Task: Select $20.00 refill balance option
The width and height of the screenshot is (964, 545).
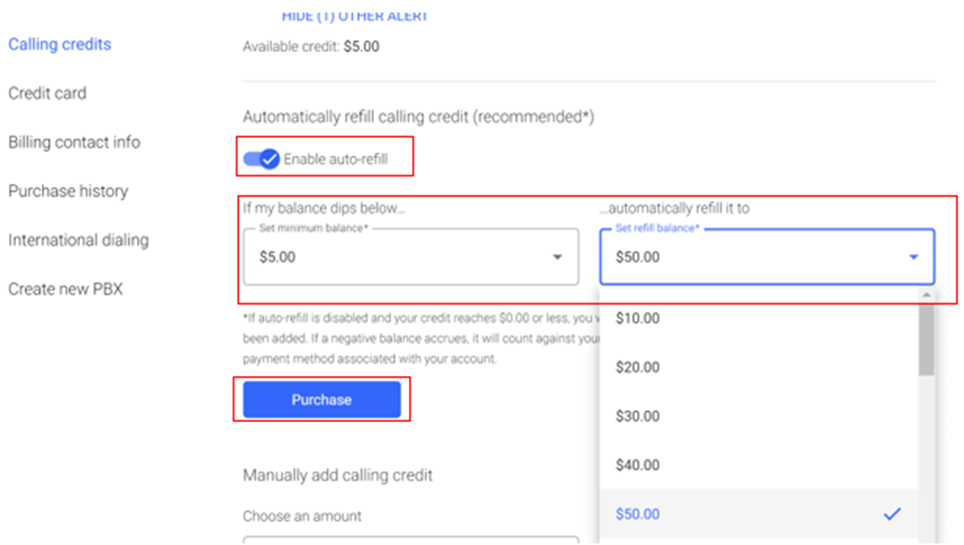Action: pos(759,367)
